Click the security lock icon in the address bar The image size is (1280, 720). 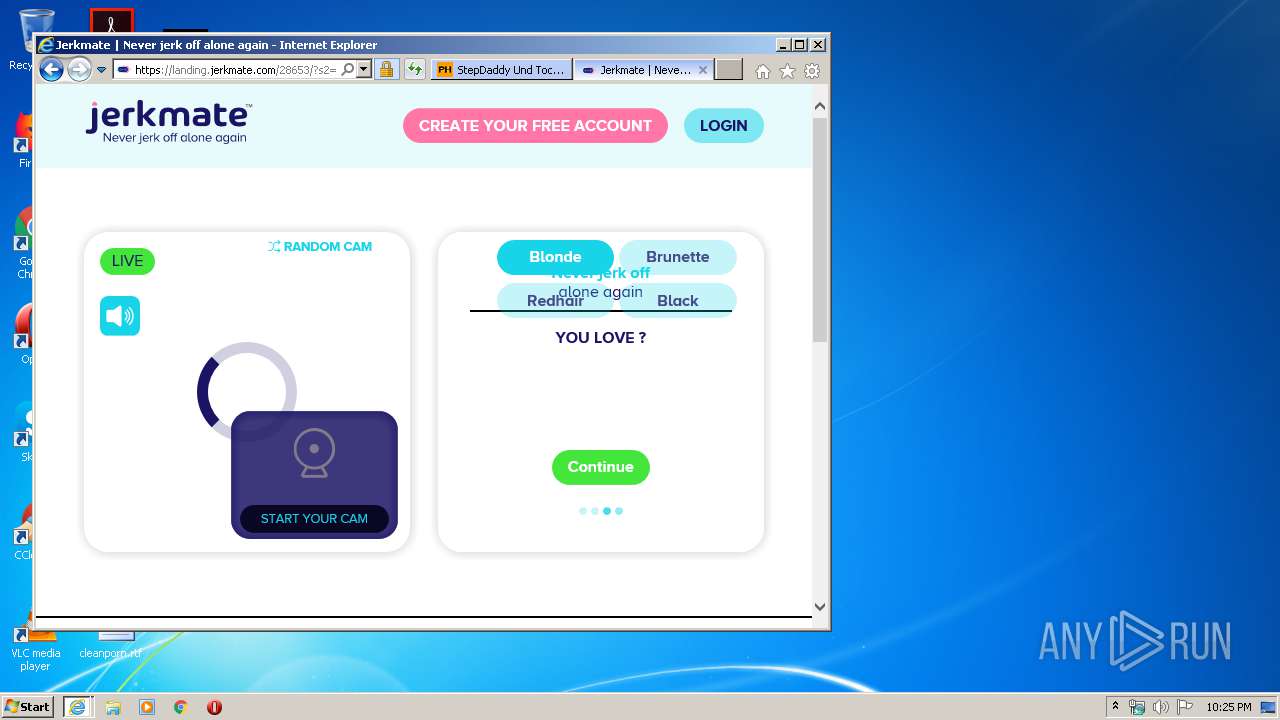coord(386,70)
